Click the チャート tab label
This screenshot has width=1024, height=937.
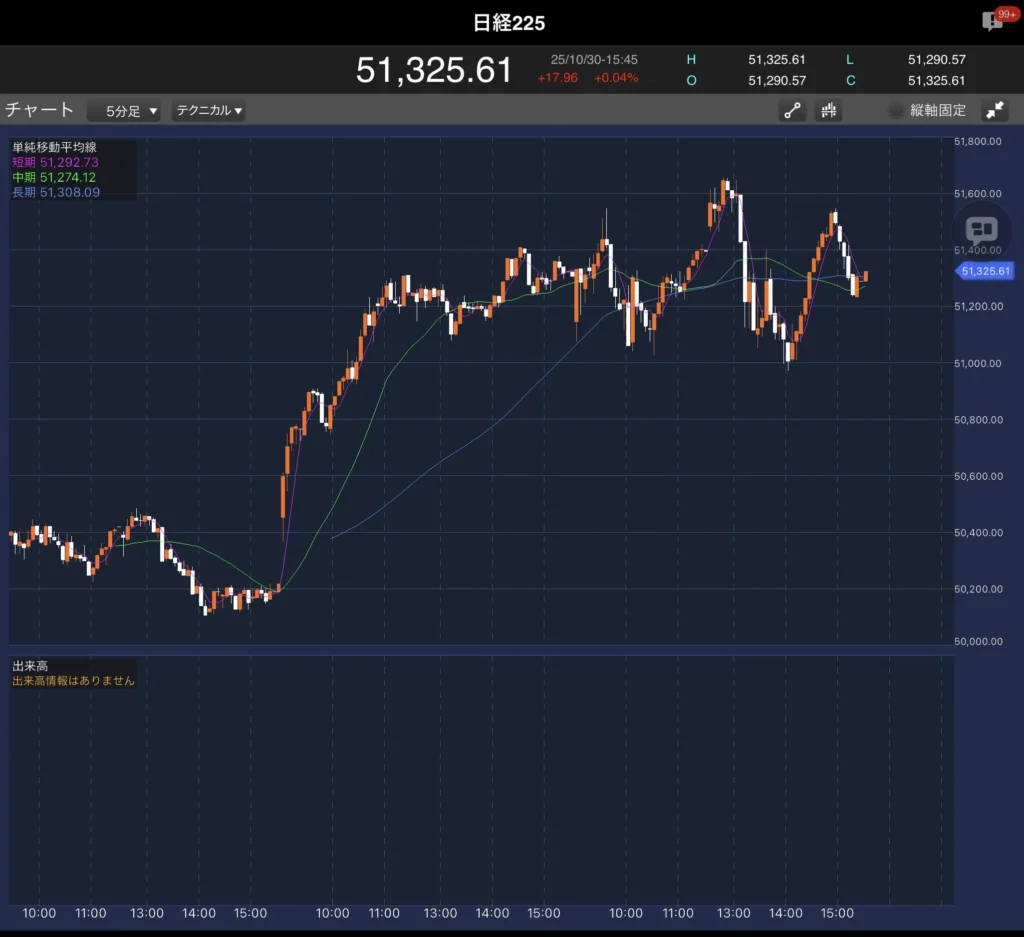point(40,110)
